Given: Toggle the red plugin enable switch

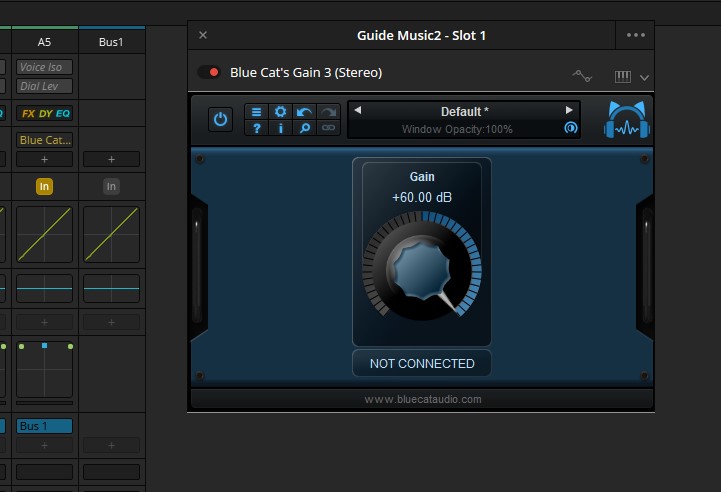Looking at the screenshot, I should pos(209,72).
